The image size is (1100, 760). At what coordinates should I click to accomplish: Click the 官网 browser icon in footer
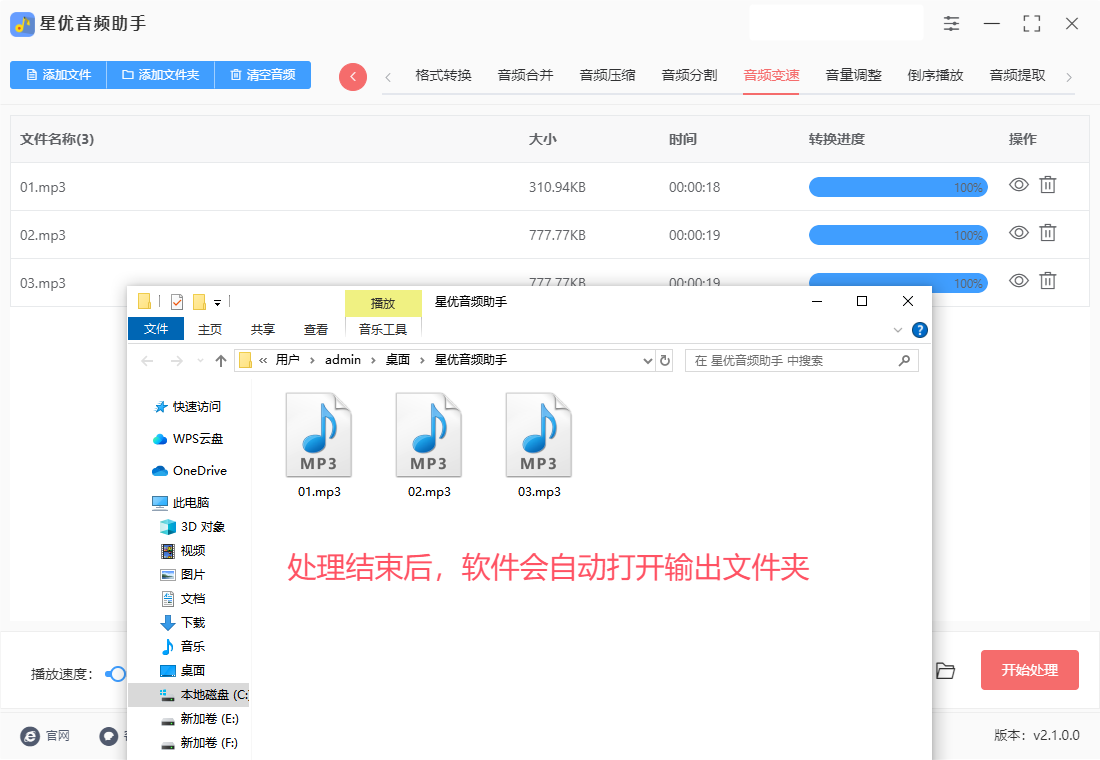(30, 735)
